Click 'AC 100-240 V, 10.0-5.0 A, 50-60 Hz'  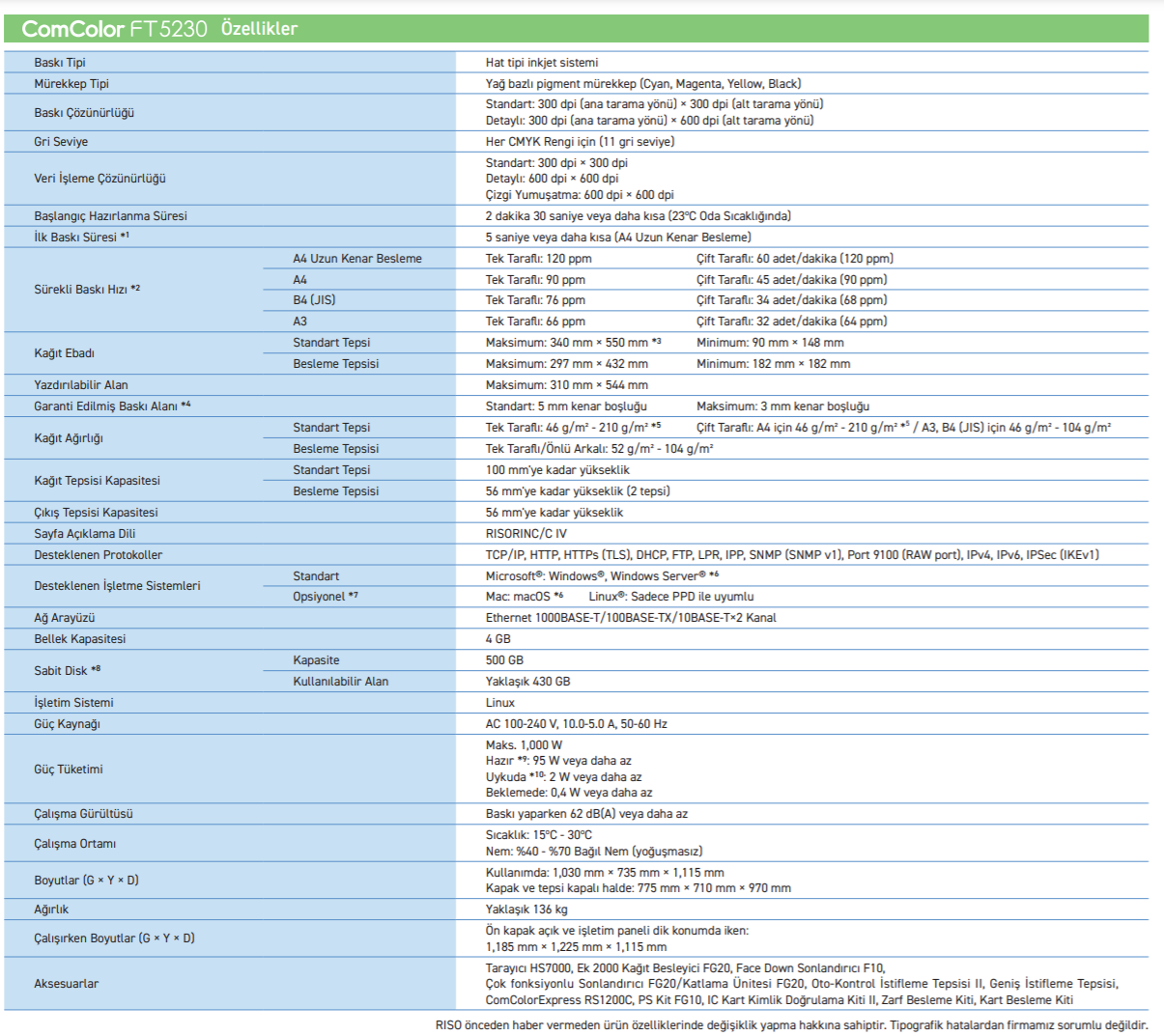[x=577, y=724]
